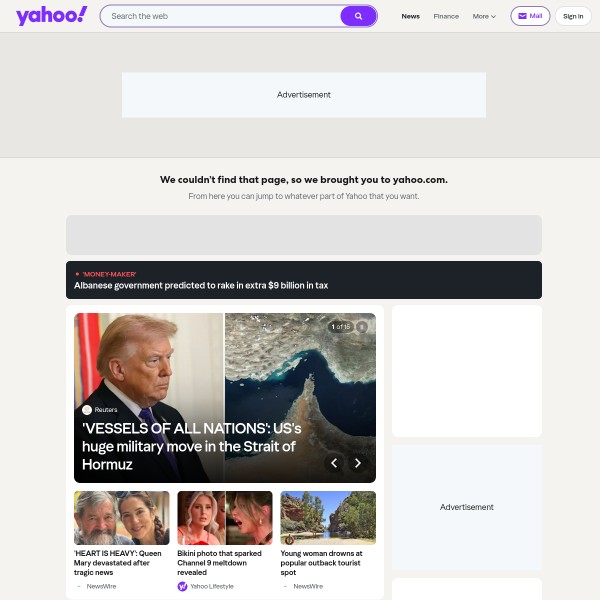Expand the More menu
This screenshot has height=600, width=600.
pos(484,16)
